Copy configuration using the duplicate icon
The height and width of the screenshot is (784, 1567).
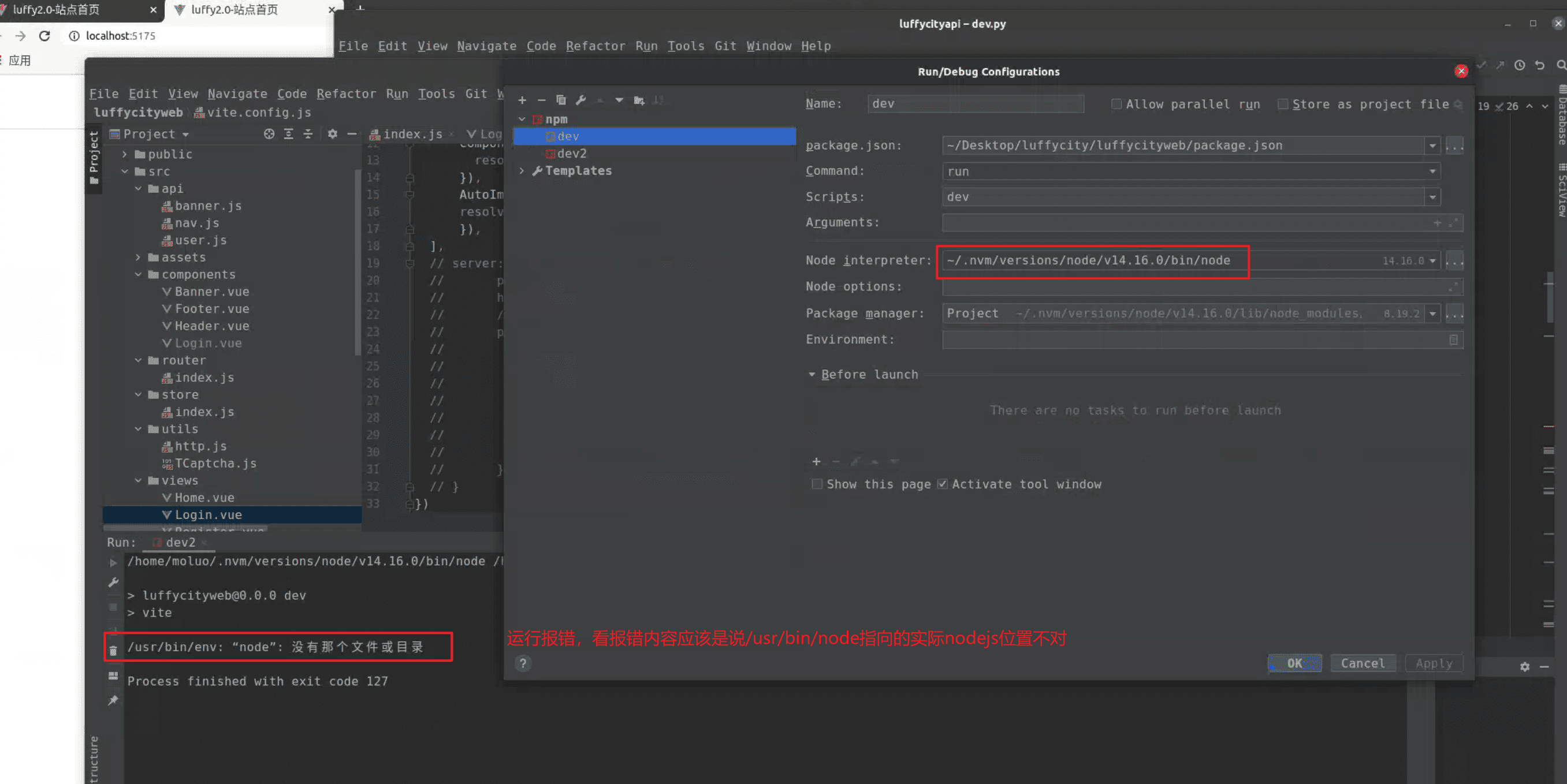point(561,100)
